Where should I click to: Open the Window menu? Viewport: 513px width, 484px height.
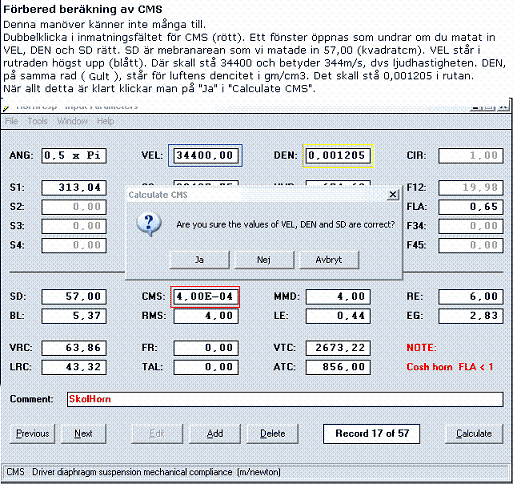pos(72,121)
